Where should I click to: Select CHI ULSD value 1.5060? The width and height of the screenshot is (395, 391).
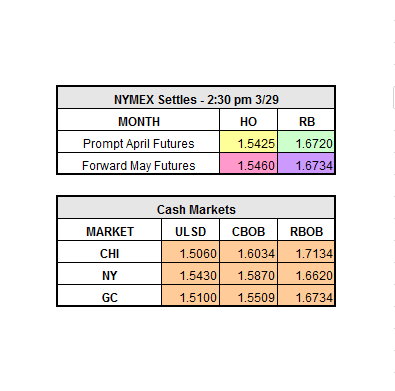point(190,253)
